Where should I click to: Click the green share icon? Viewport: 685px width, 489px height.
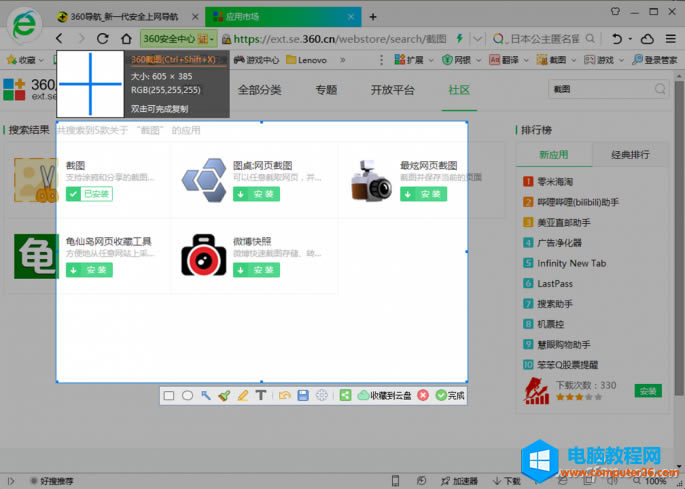click(x=345, y=396)
